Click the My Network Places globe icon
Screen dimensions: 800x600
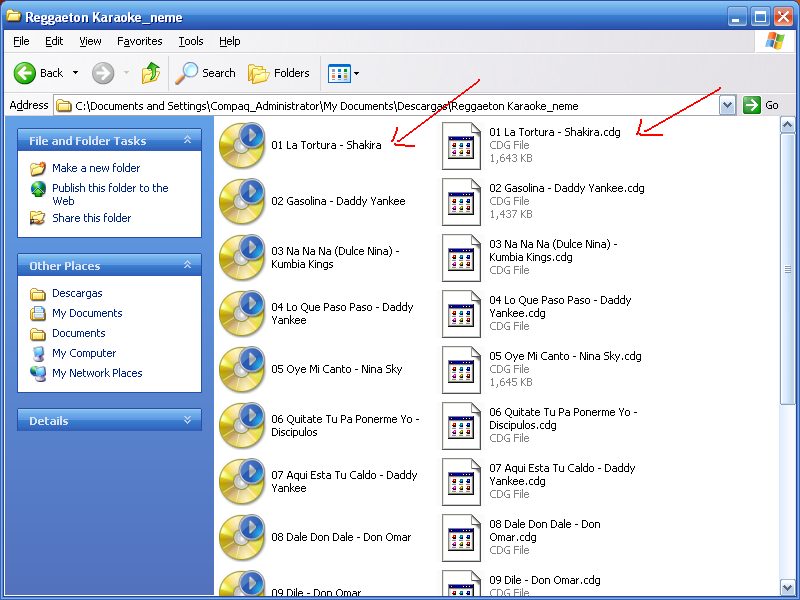(38, 373)
